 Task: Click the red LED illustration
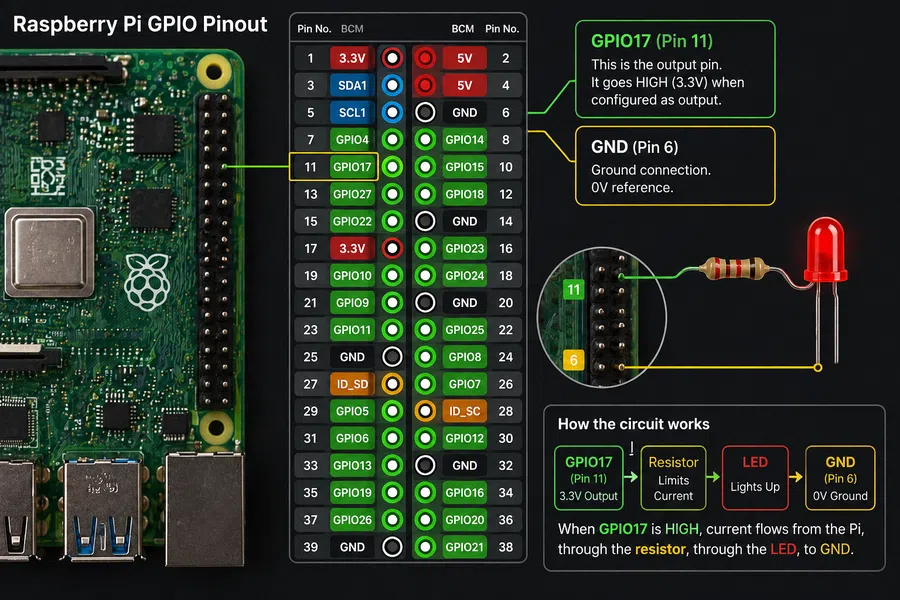tap(825, 250)
